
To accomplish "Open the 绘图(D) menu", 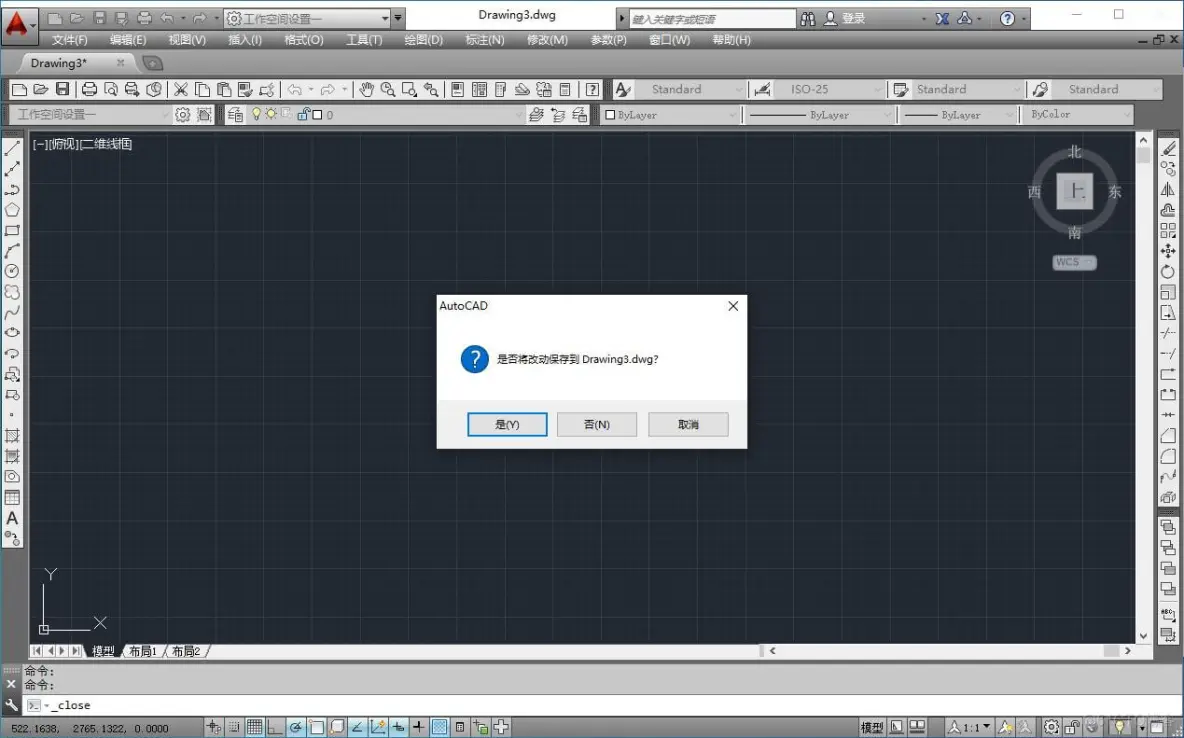I will point(423,40).
